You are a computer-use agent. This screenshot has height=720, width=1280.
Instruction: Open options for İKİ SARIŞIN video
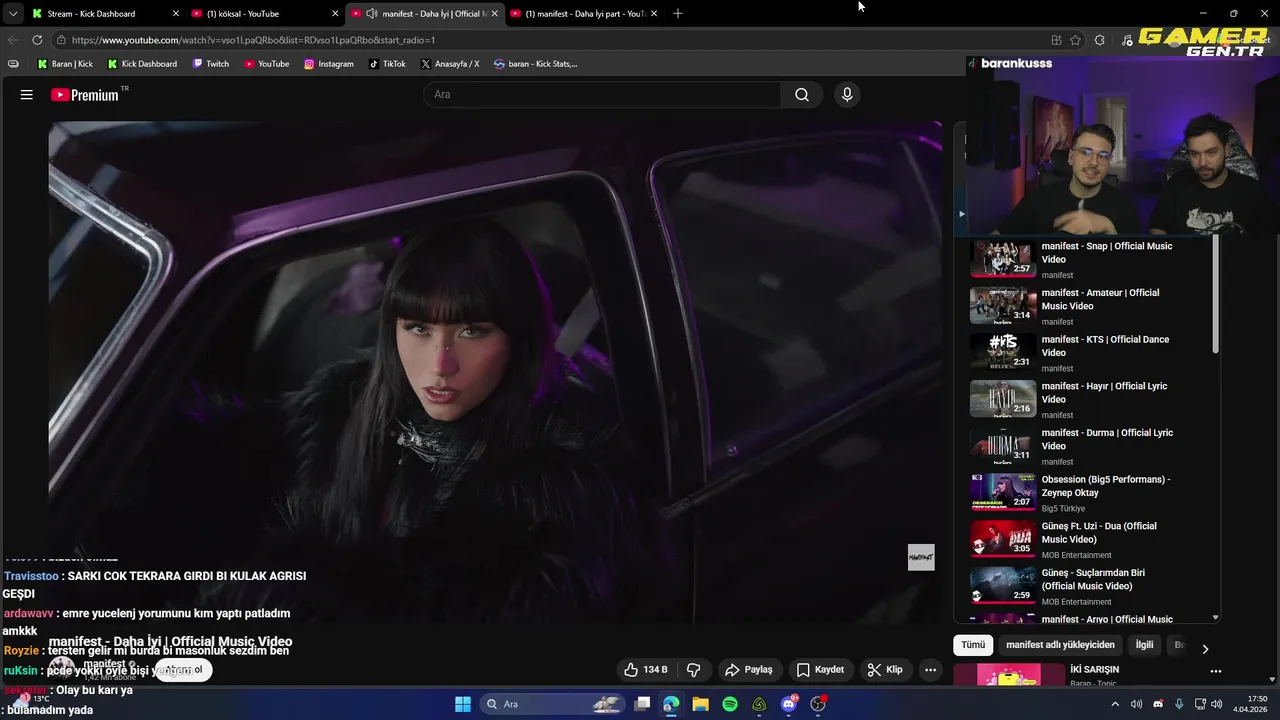[1216, 671]
